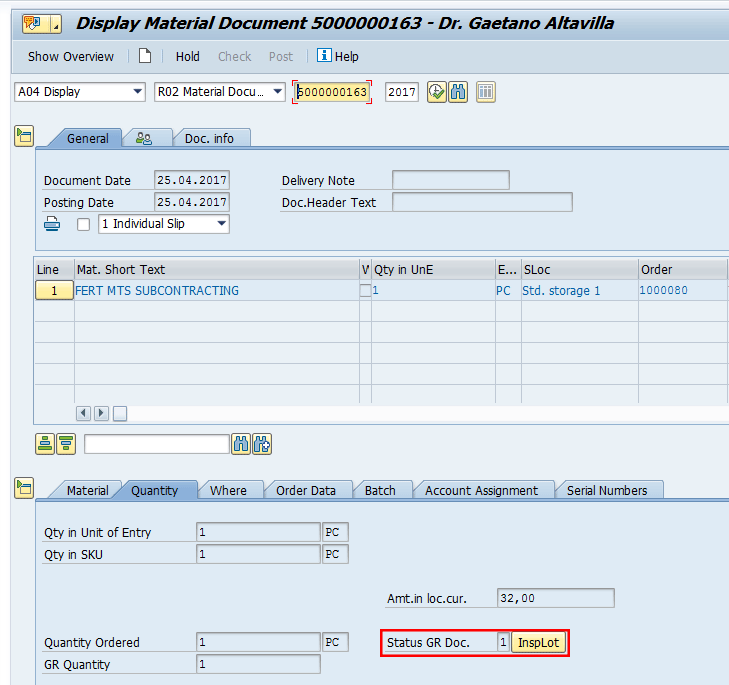Click the sort ascending icon under item table
Viewport: 729px width, 685px height.
point(44,444)
